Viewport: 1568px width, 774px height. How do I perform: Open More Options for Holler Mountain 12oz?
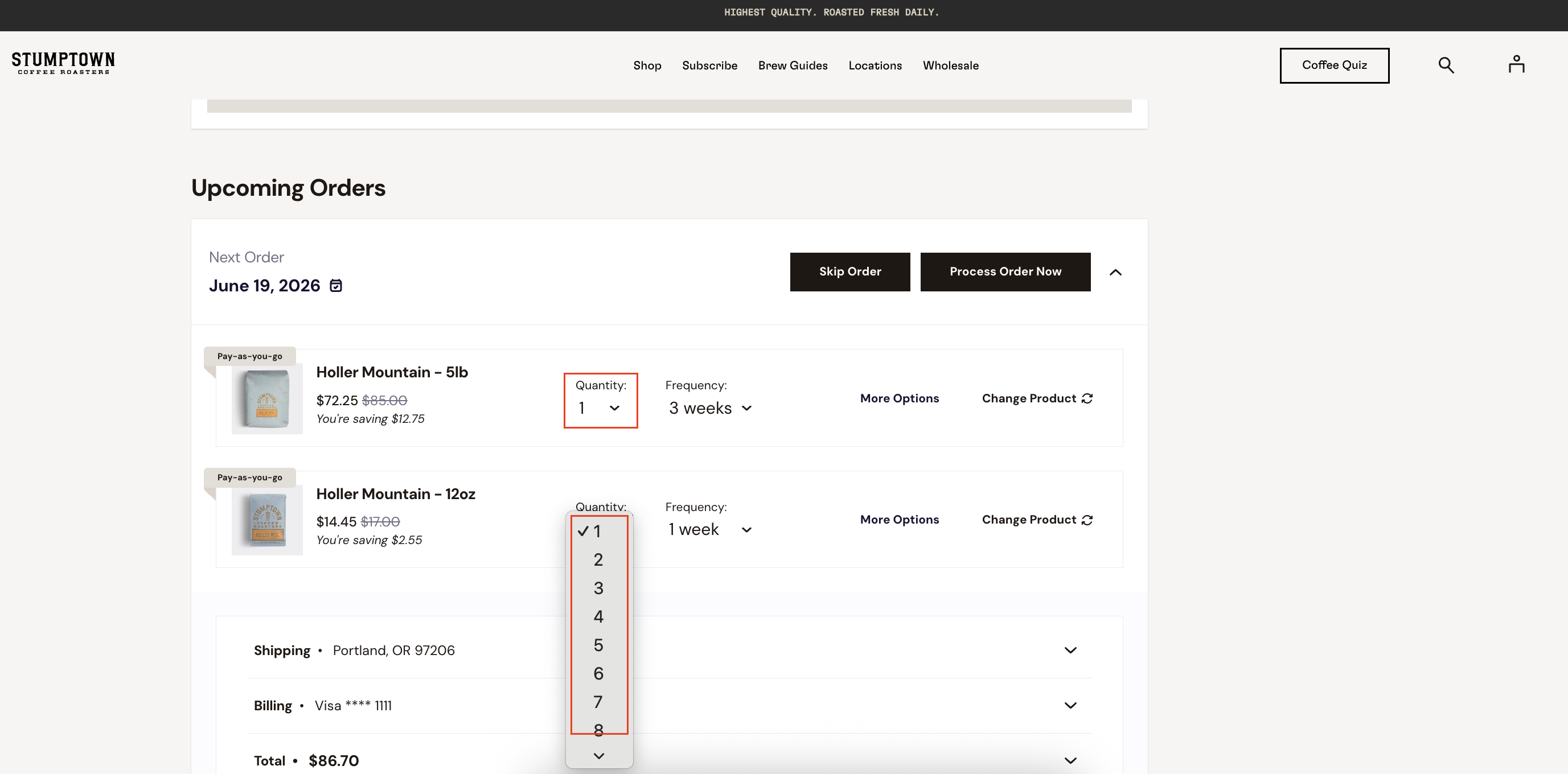899,519
